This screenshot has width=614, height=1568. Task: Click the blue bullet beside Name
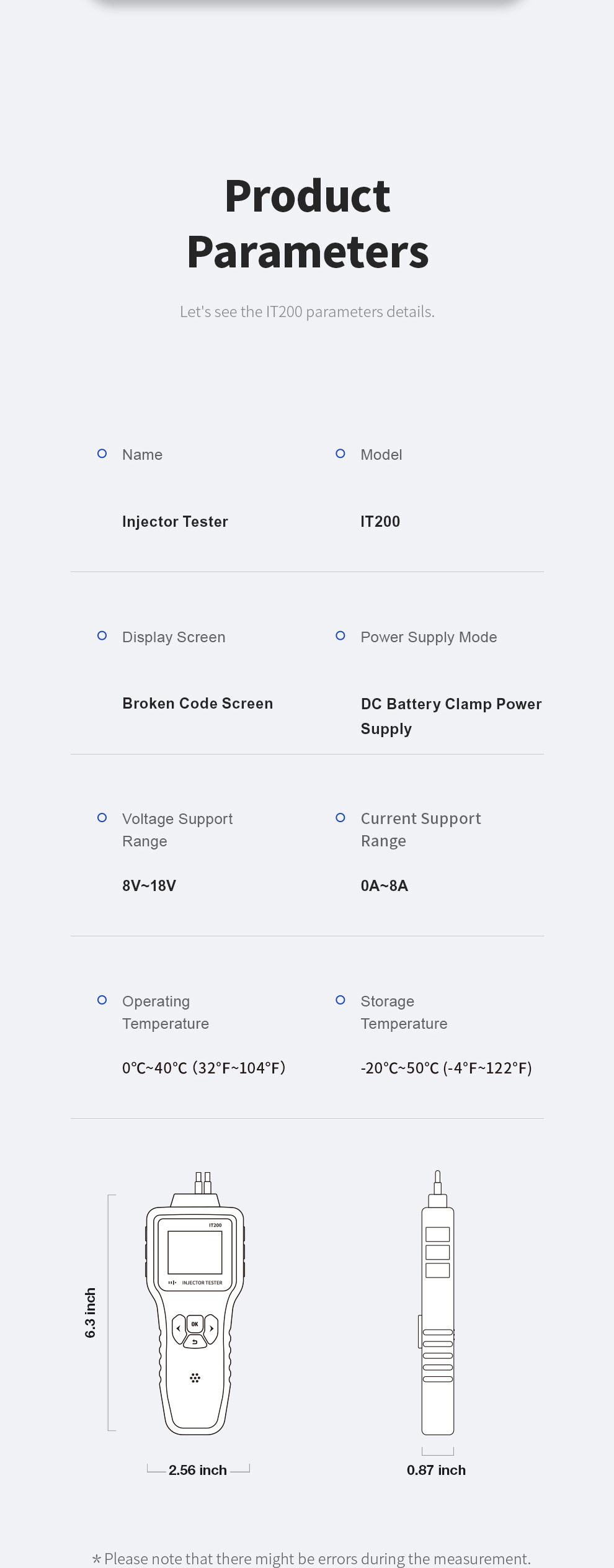pyautogui.click(x=102, y=454)
